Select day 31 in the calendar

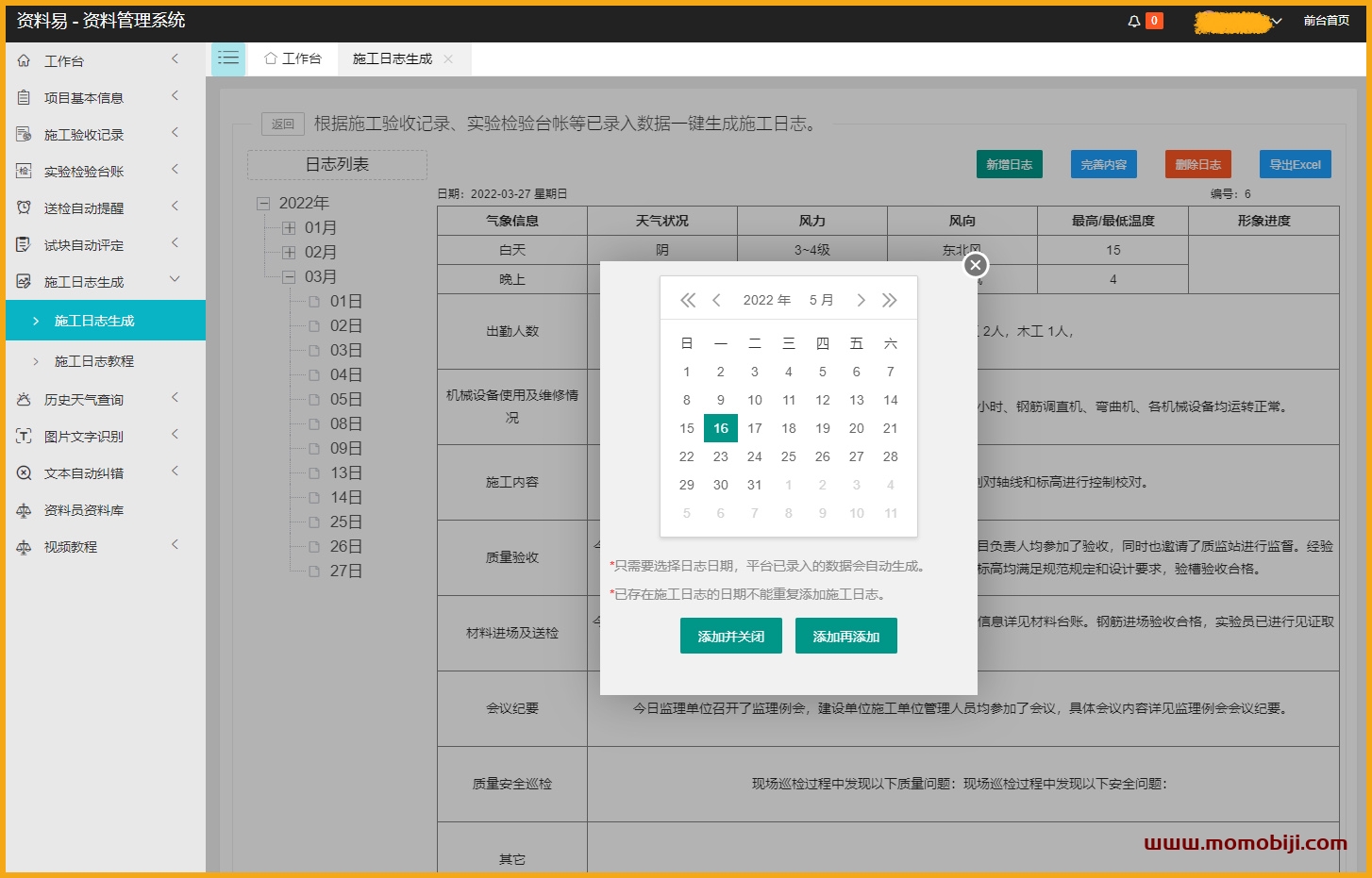(x=755, y=485)
